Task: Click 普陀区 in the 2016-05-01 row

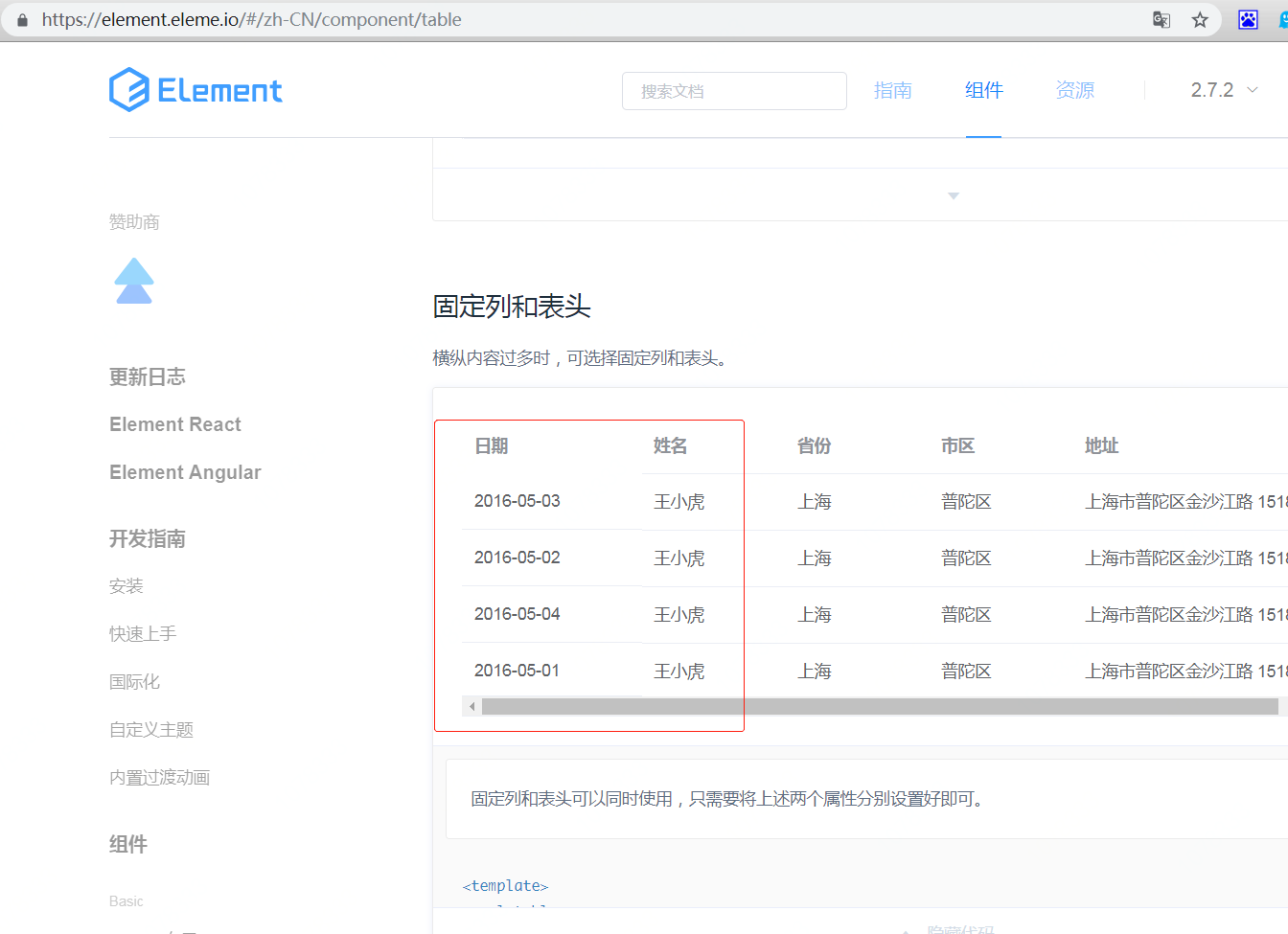Action: (x=966, y=671)
